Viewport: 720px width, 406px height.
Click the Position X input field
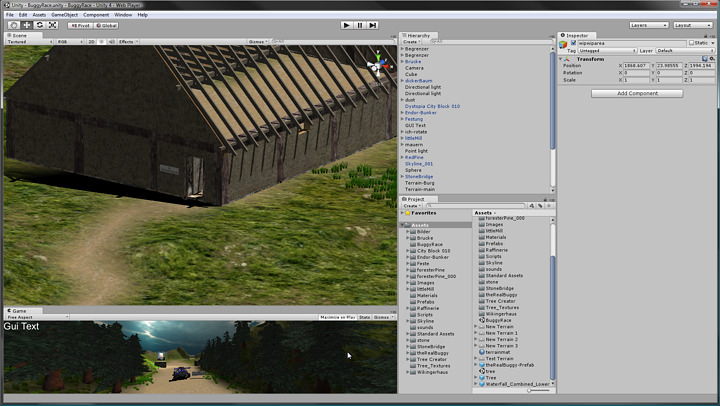coord(636,66)
